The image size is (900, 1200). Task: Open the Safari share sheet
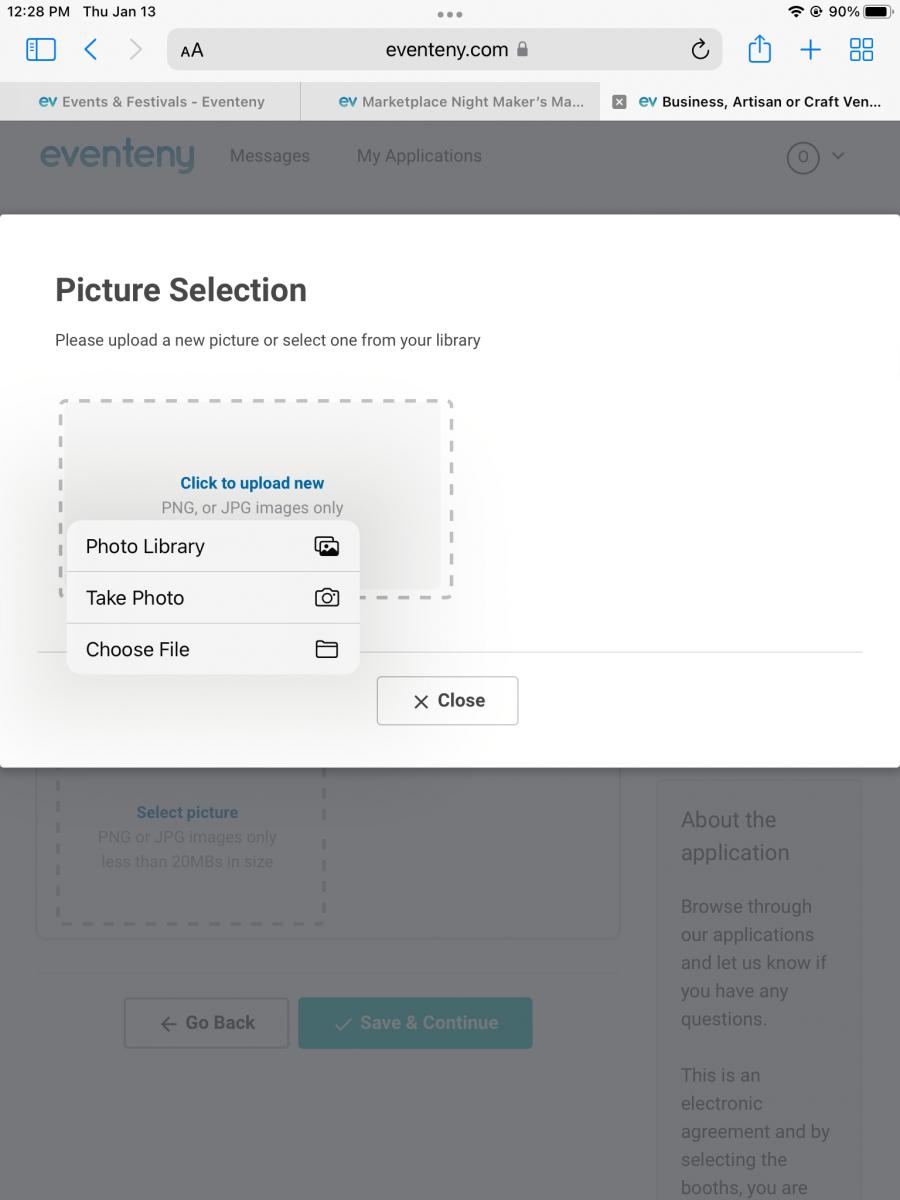759,49
